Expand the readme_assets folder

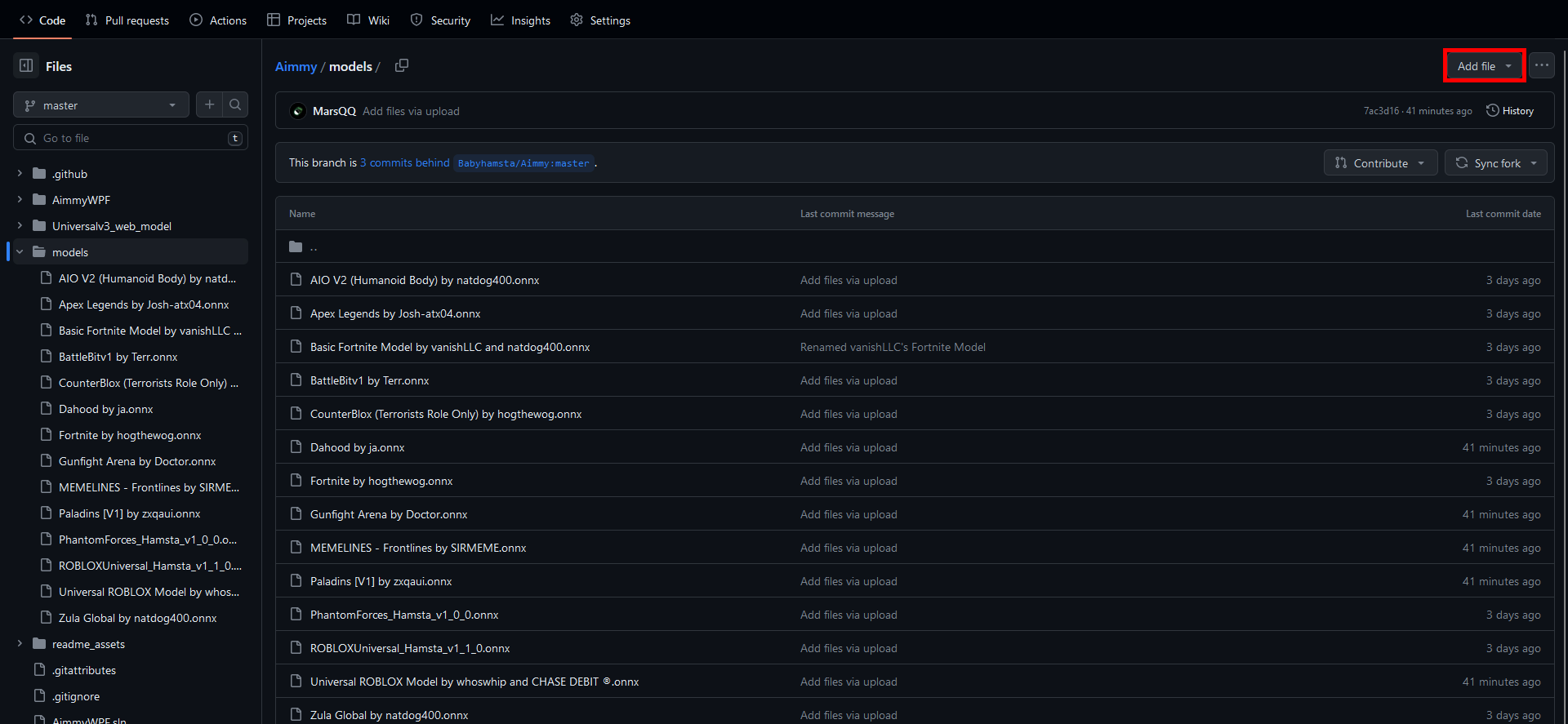[20, 644]
